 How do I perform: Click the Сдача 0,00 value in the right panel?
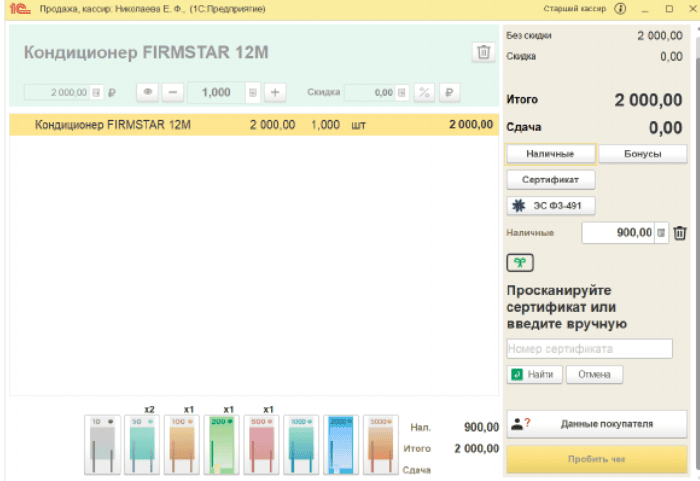(x=666, y=128)
